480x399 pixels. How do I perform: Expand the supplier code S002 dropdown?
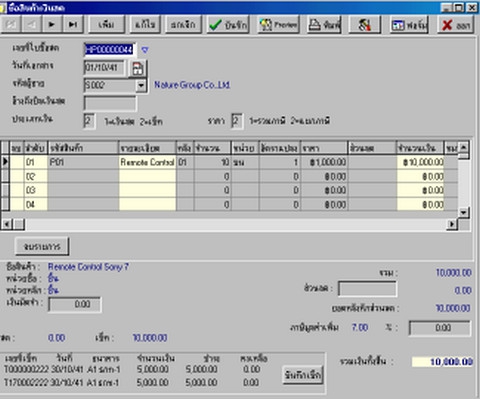[x=141, y=86]
